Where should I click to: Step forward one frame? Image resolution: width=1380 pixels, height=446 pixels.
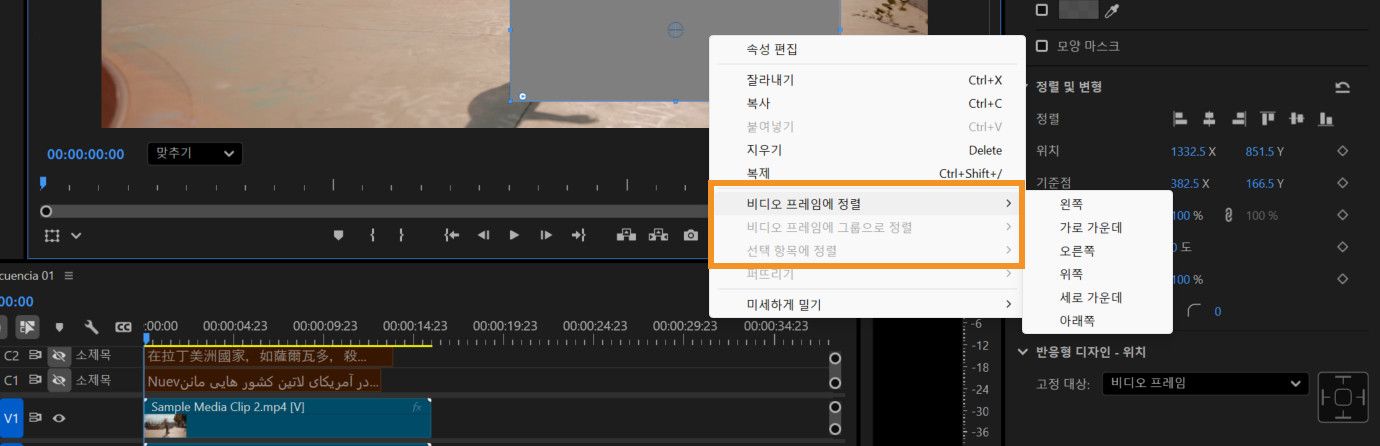(x=546, y=235)
